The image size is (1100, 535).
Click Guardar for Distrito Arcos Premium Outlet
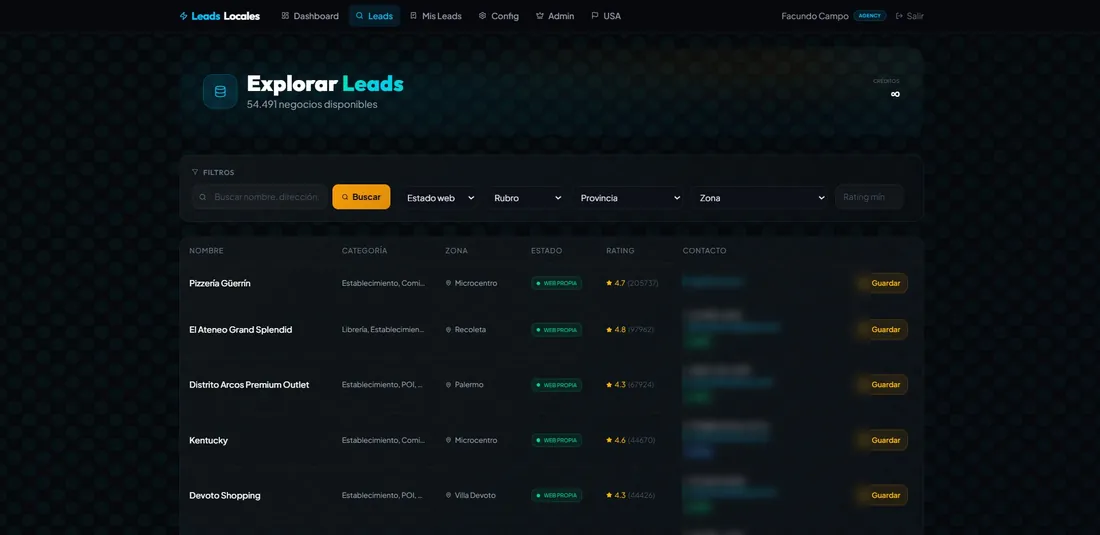(x=885, y=385)
